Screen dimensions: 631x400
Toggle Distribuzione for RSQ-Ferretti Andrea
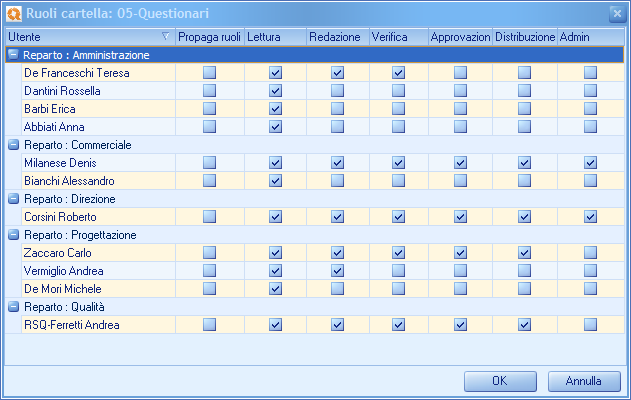(x=524, y=325)
